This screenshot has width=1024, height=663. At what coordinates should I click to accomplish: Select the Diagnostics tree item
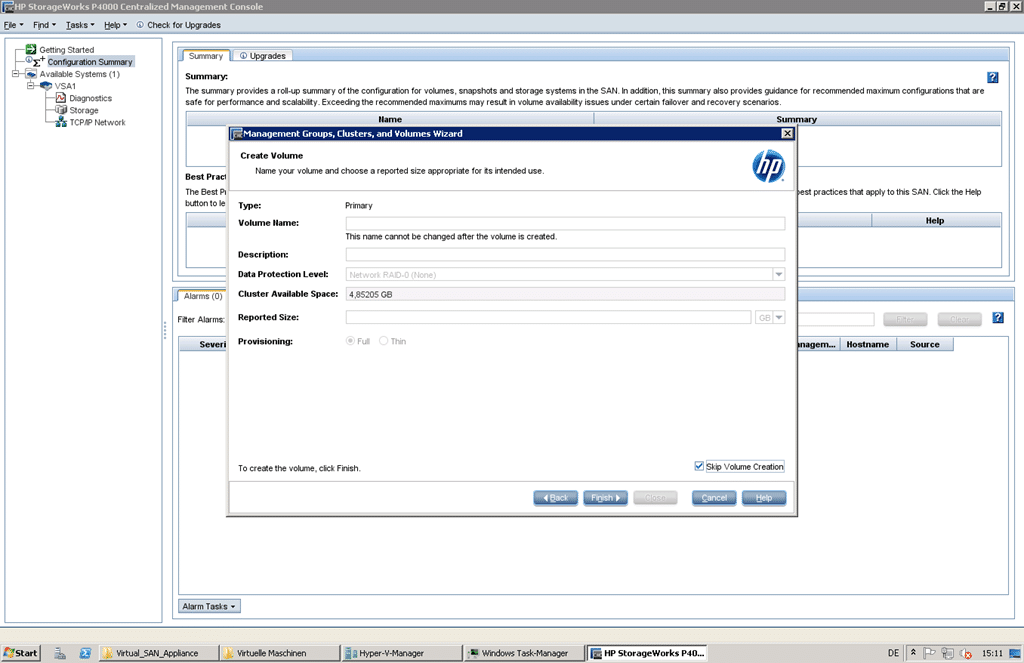90,98
